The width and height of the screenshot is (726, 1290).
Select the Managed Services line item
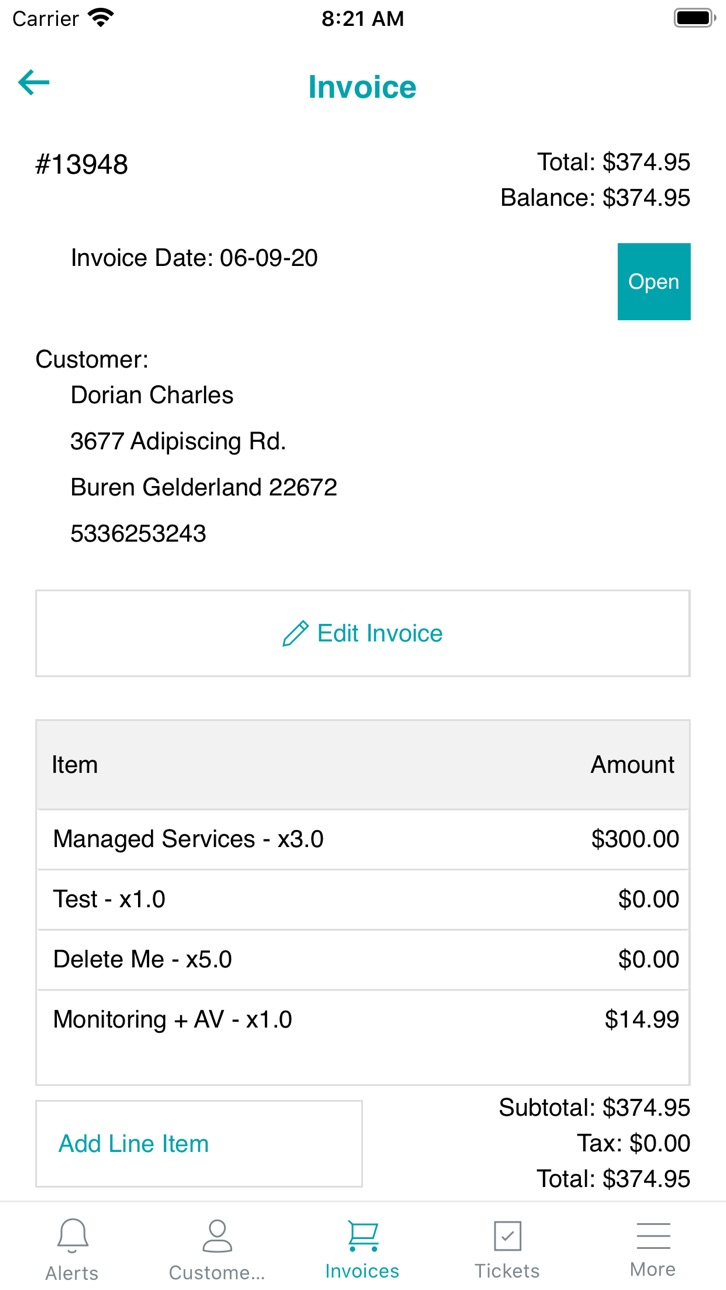tap(363, 839)
